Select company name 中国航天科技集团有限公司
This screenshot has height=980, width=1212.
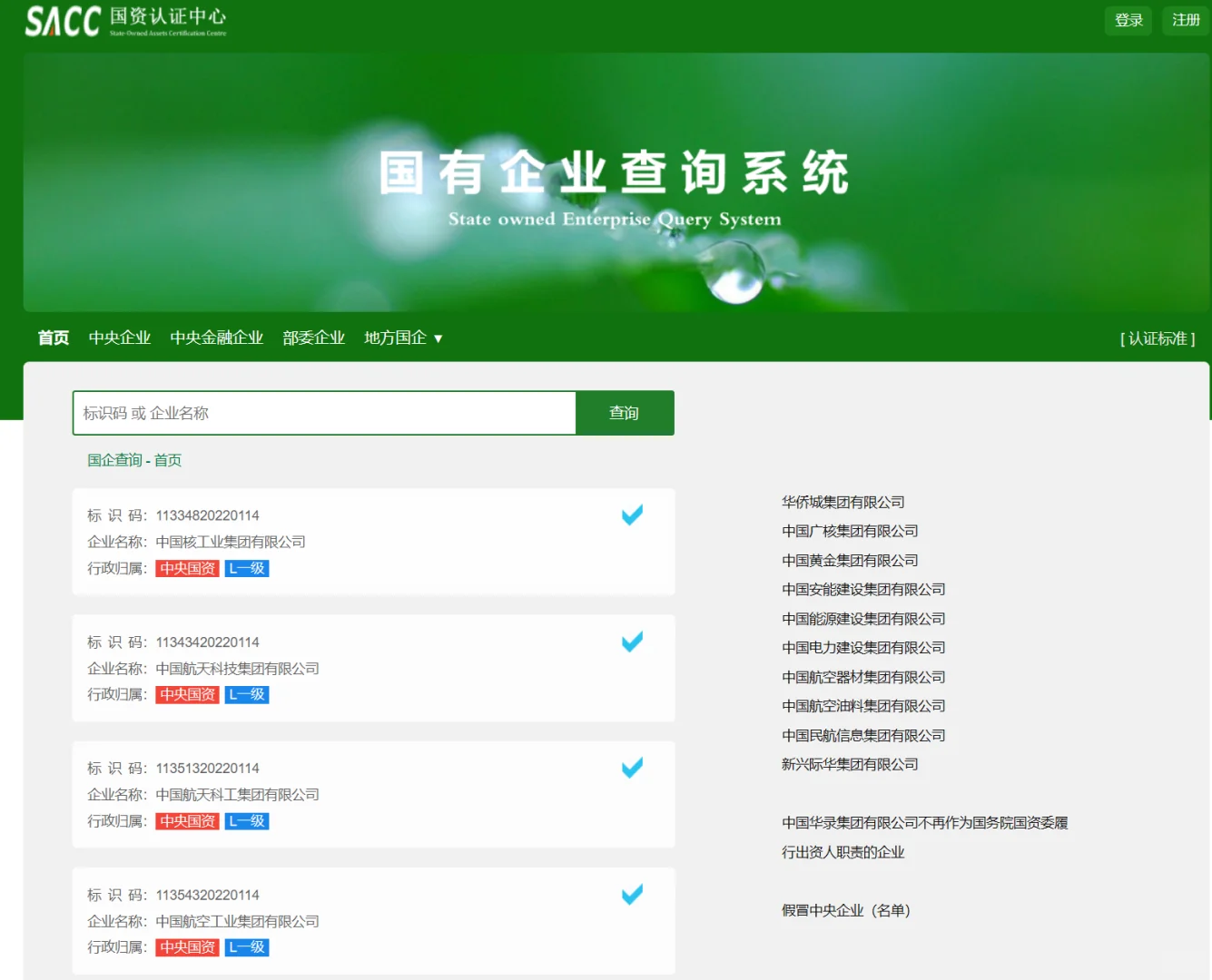(238, 669)
